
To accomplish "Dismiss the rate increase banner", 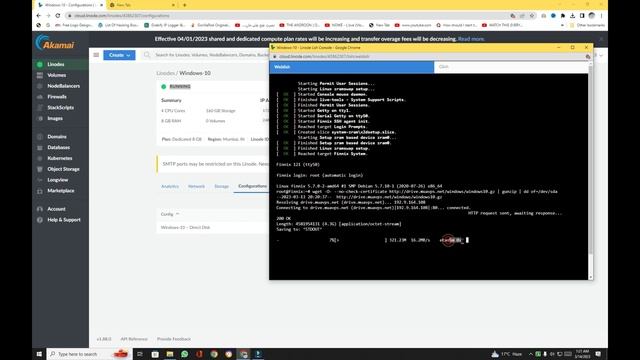I will [x=601, y=39].
